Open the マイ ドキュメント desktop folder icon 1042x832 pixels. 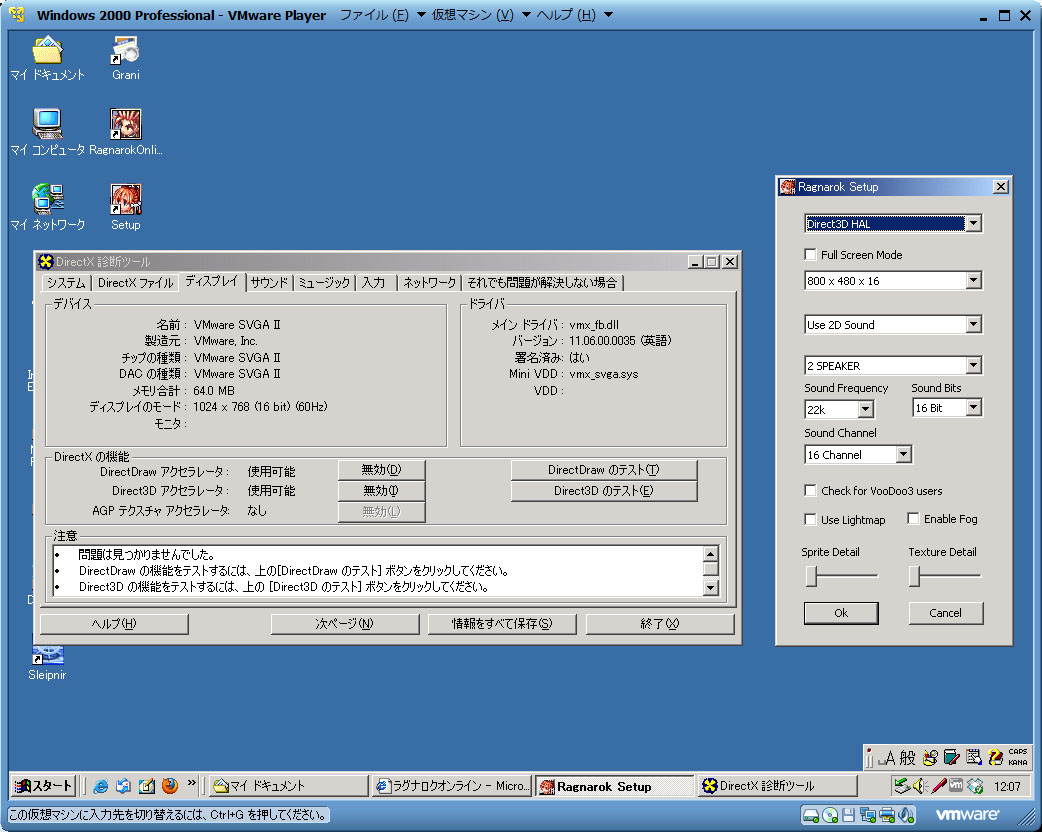point(47,50)
